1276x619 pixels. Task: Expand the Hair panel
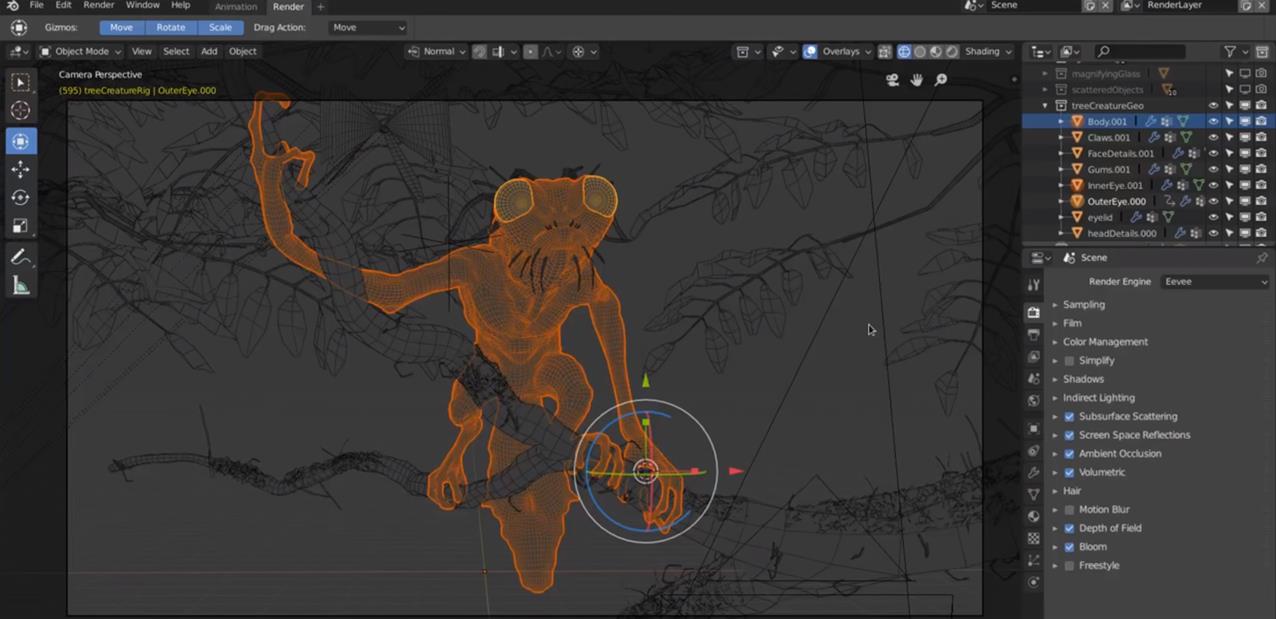(1072, 491)
